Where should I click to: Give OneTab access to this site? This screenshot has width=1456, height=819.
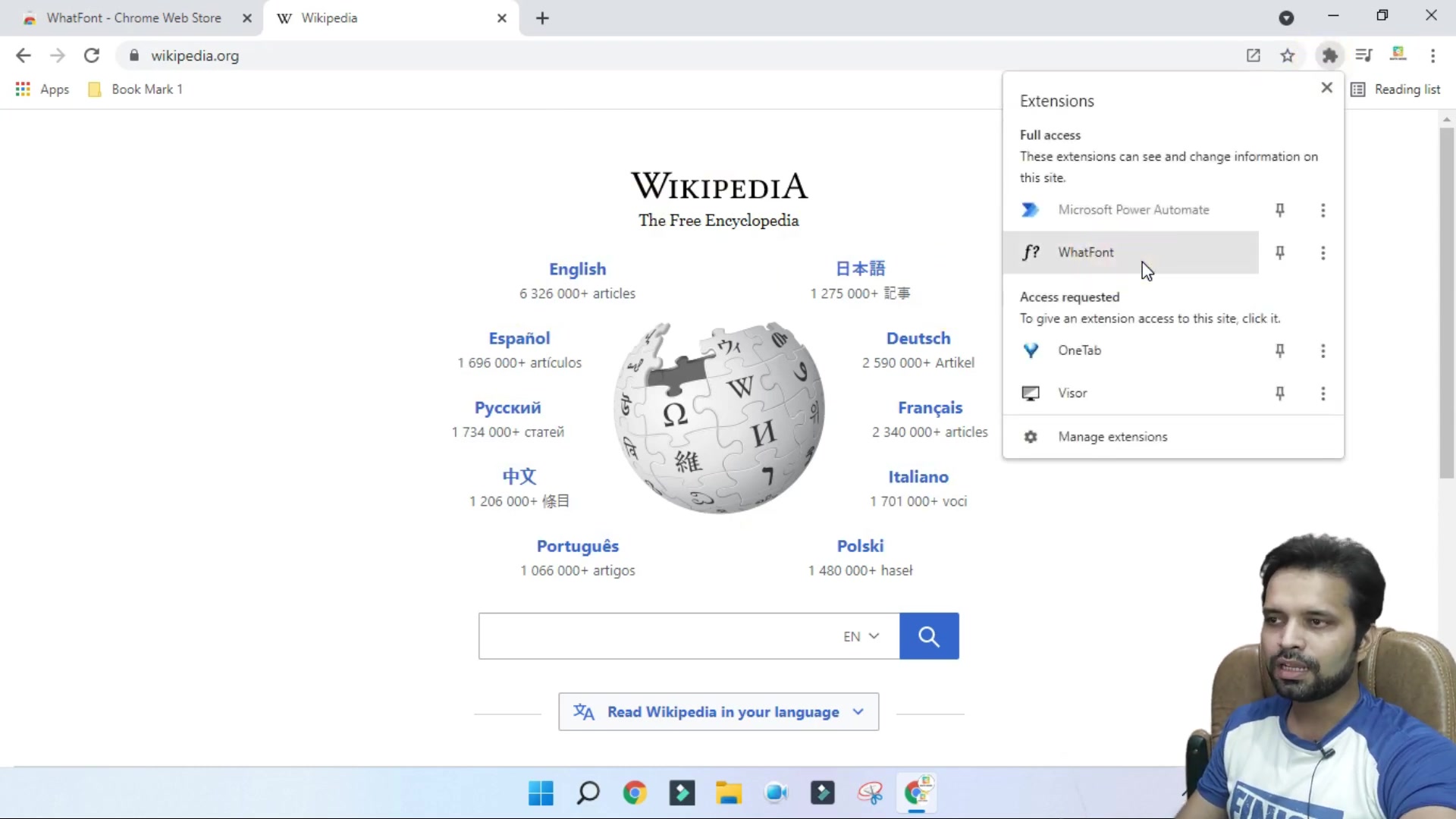tap(1131, 350)
